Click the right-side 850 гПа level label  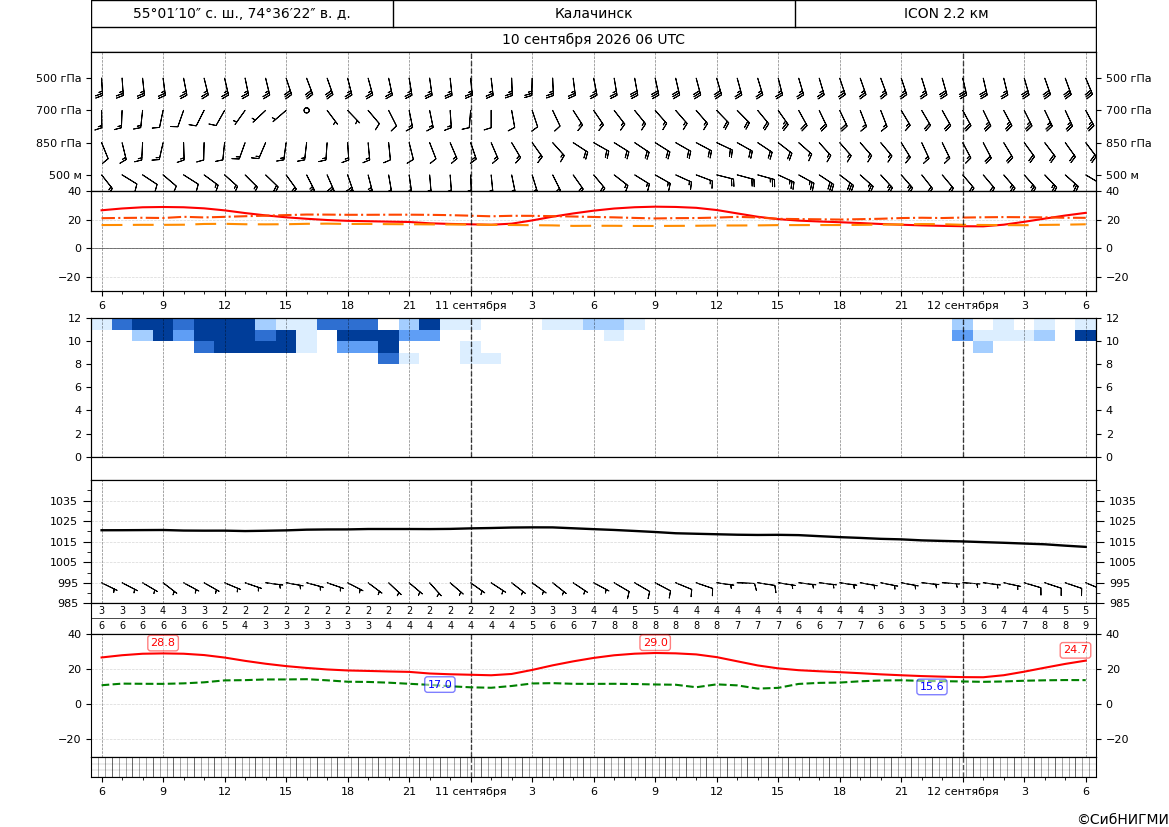(1128, 143)
